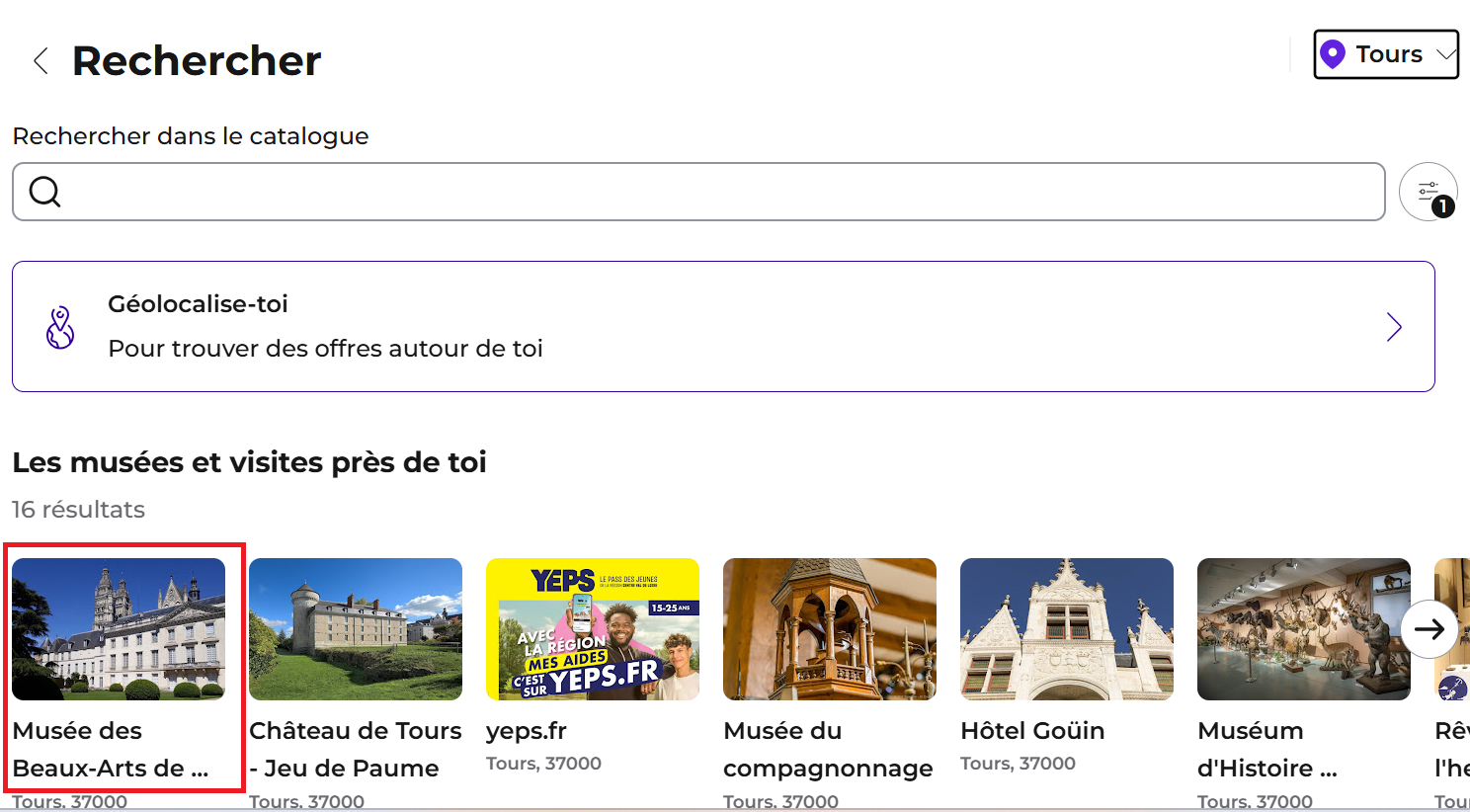This screenshot has width=1470, height=812.
Task: Click the Musée du compagnonnage title
Action: 828,750
